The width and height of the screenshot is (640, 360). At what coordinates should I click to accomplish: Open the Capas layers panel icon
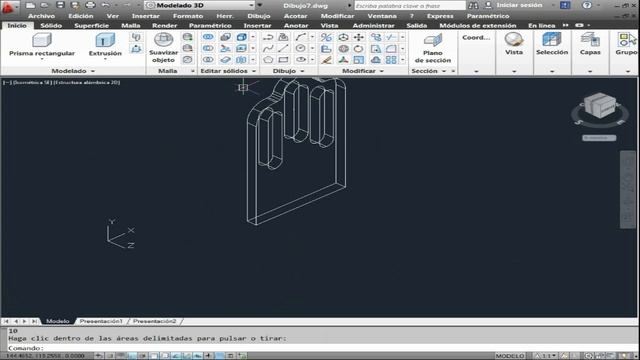pos(590,40)
